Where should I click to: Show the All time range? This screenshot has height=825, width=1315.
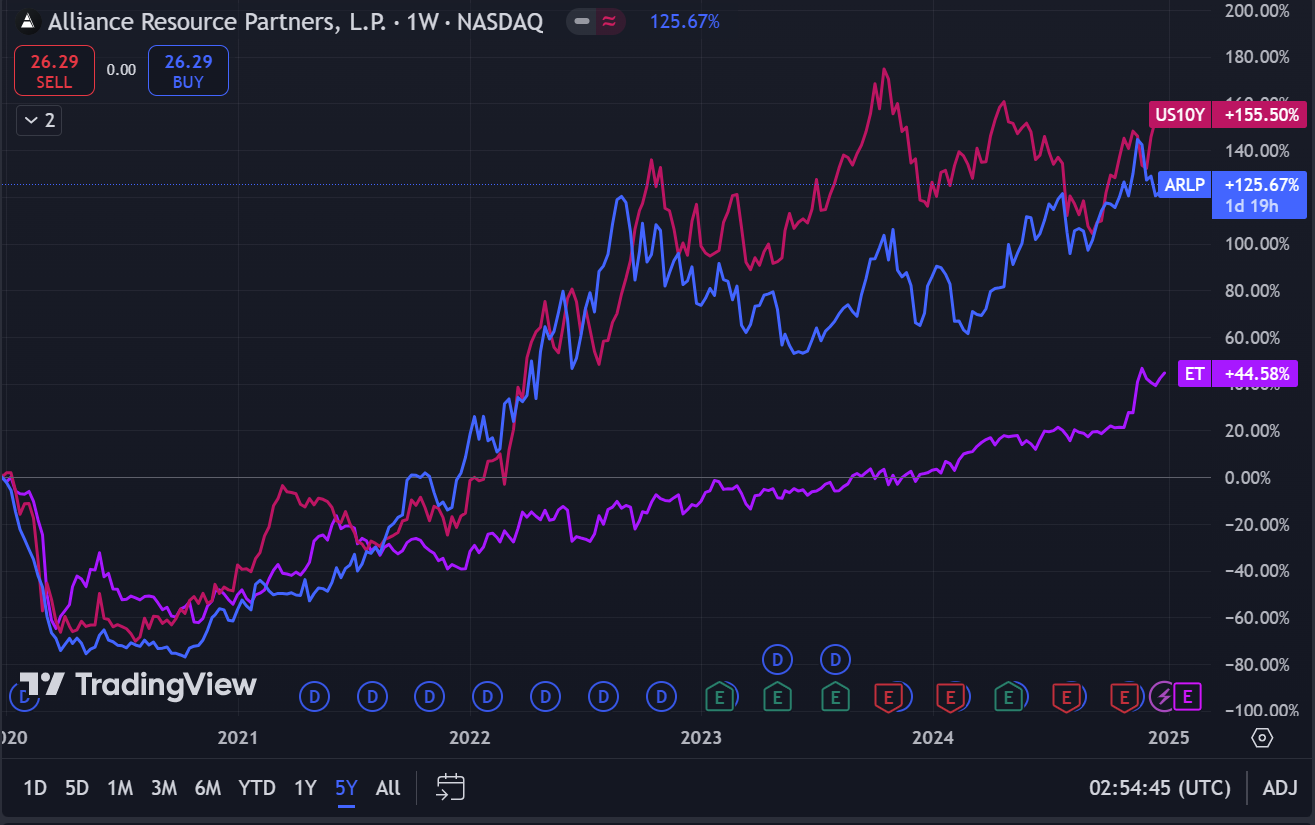pyautogui.click(x=388, y=788)
